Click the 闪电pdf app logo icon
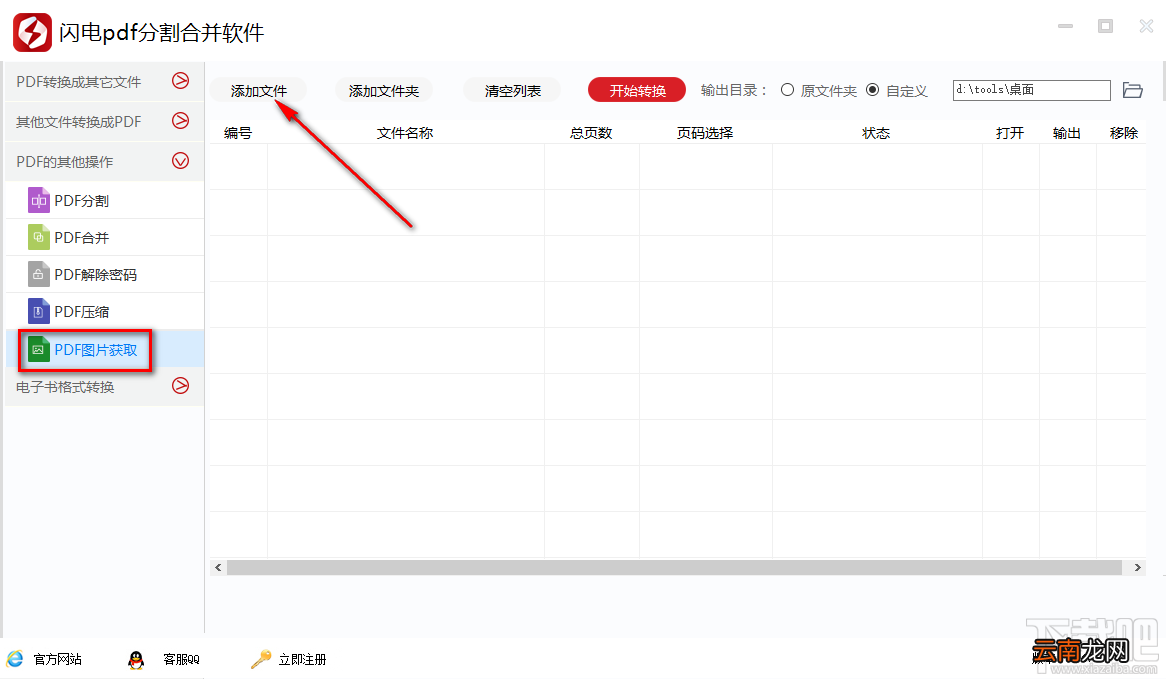Viewport: 1166px width, 679px height. click(33, 32)
